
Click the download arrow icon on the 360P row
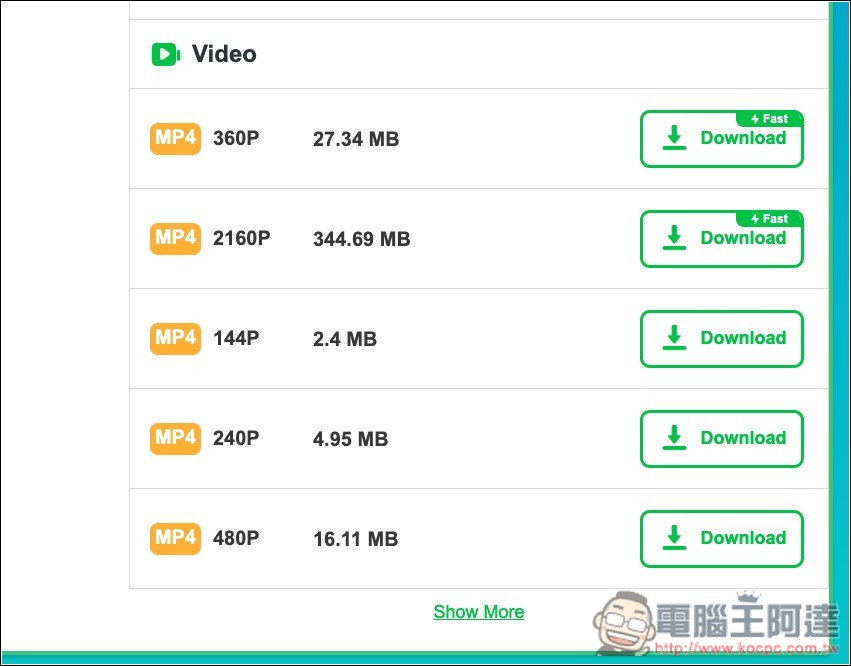pyautogui.click(x=673, y=138)
